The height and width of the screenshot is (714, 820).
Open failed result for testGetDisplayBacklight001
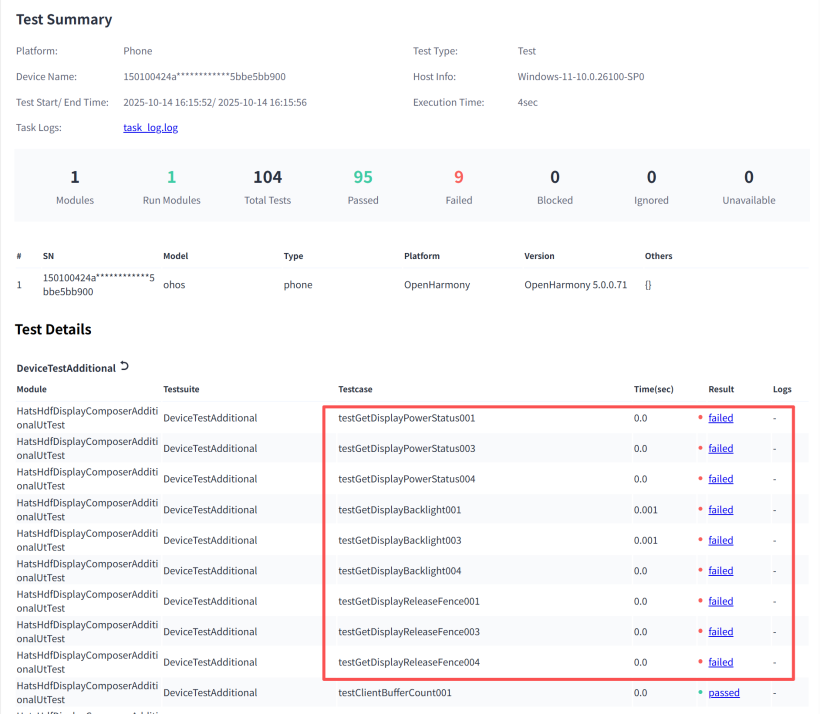coord(721,509)
